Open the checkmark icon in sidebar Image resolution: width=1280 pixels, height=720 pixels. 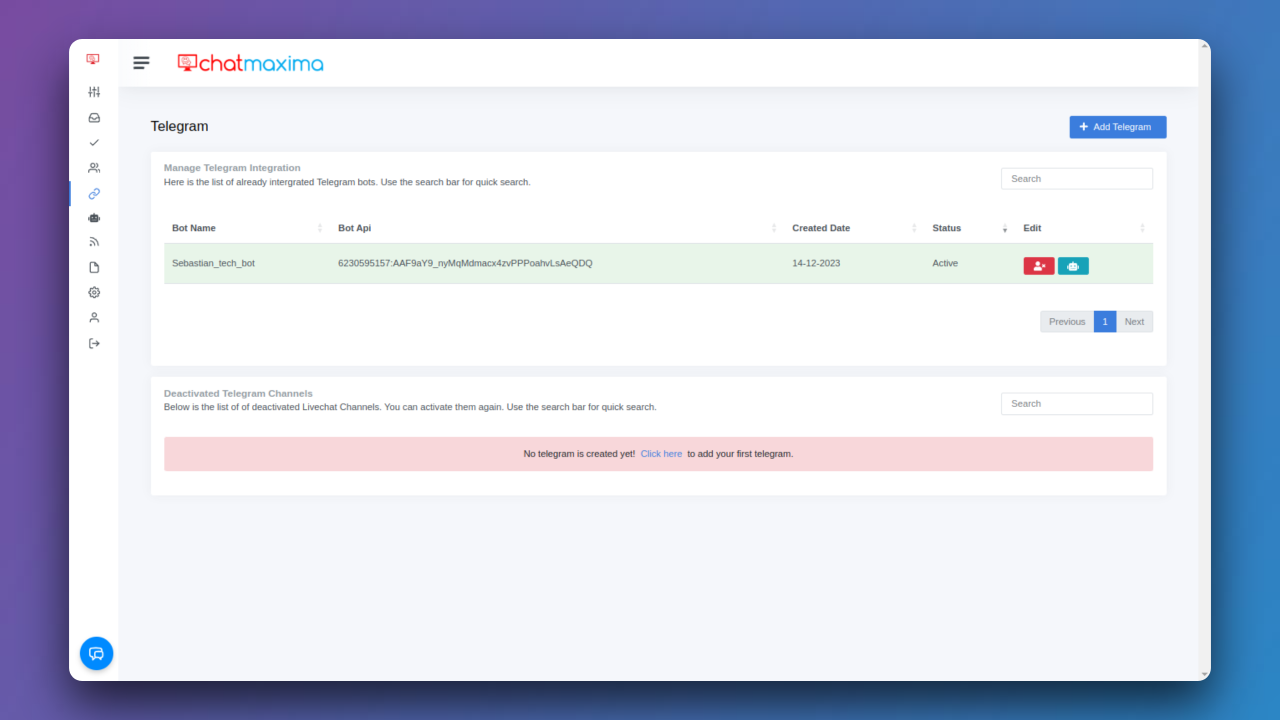[94, 143]
